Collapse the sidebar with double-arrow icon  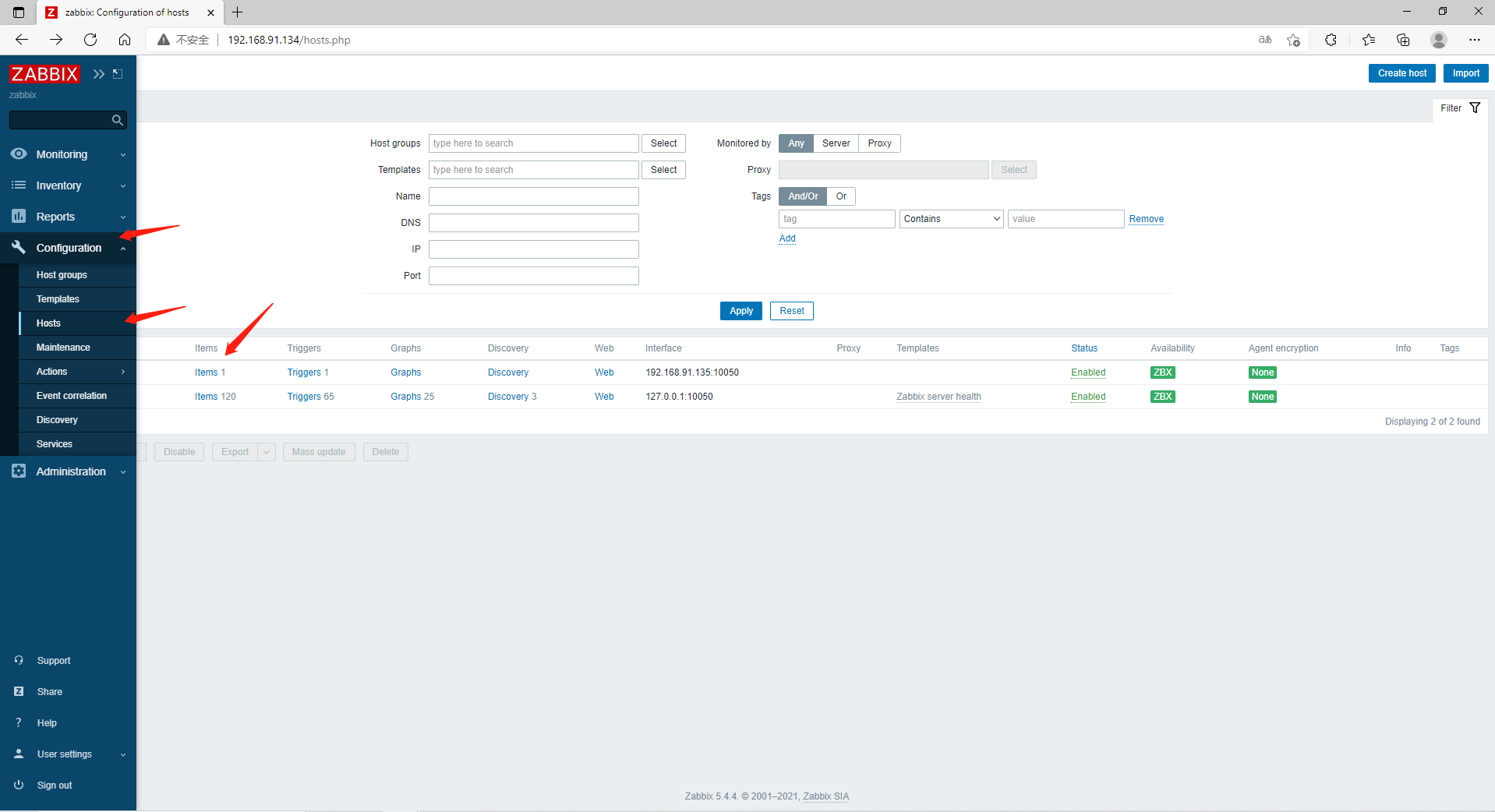[x=99, y=74]
